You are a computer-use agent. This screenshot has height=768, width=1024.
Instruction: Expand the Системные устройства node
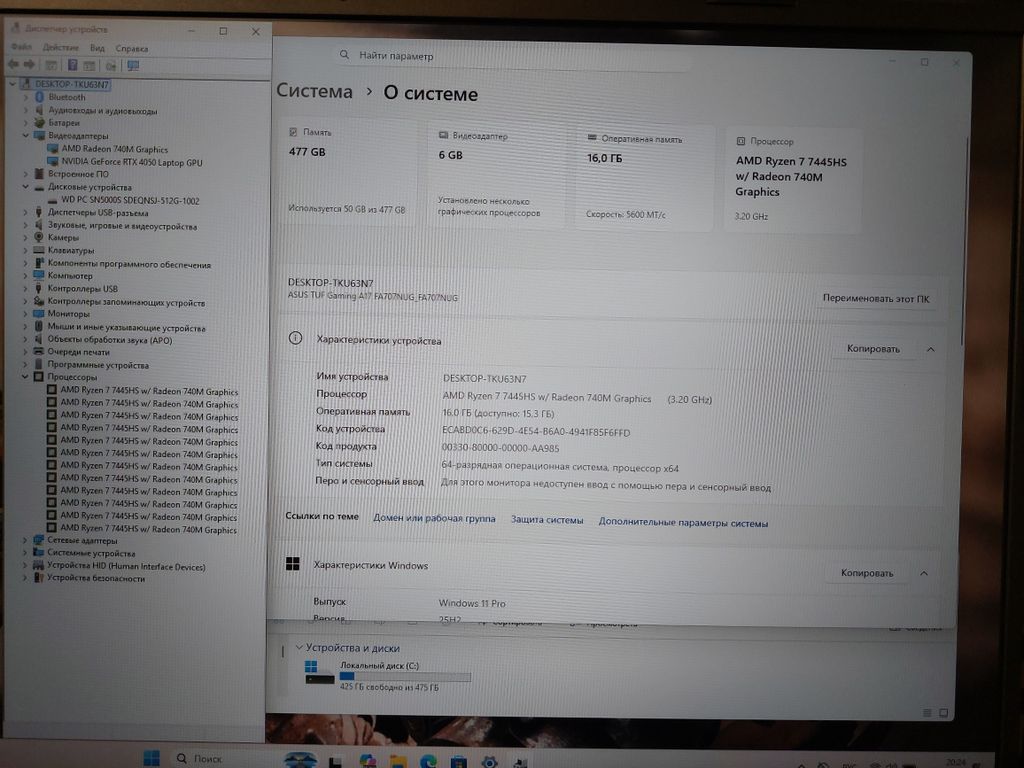coord(25,553)
